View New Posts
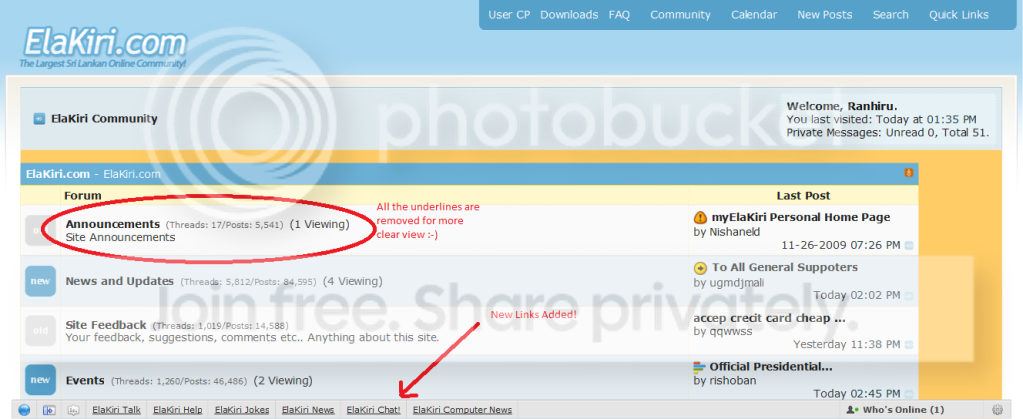Screen dimensions: 1023x419 point(824,14)
